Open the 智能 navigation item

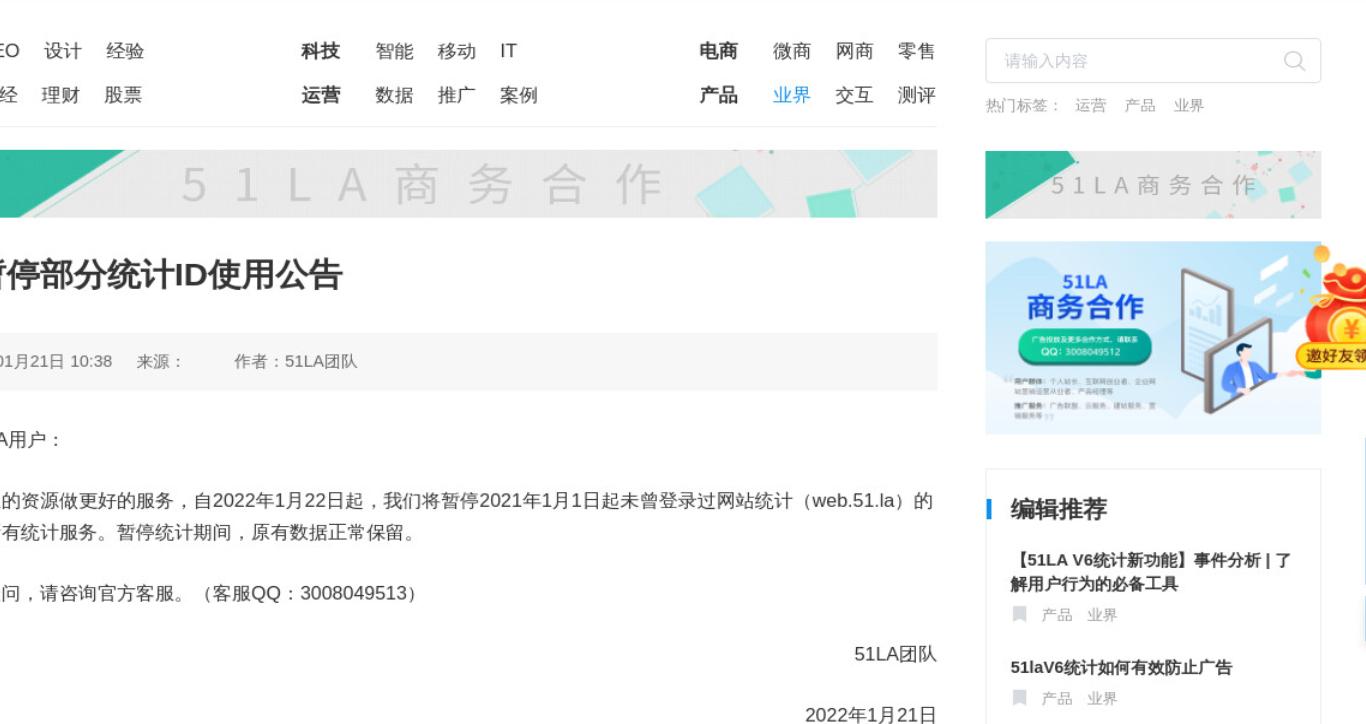click(x=394, y=51)
